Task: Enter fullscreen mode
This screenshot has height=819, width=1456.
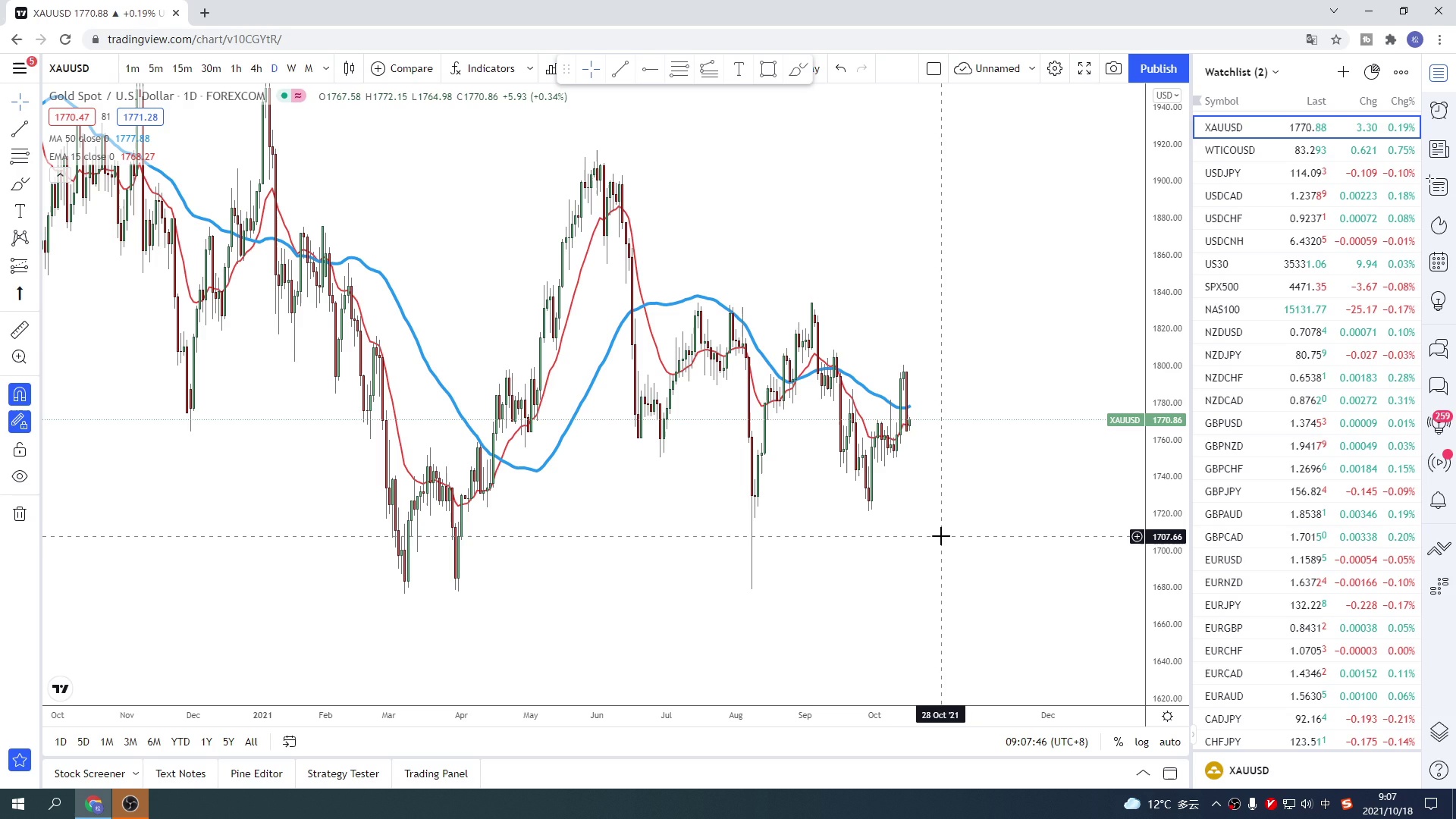Action: pos(1084,69)
